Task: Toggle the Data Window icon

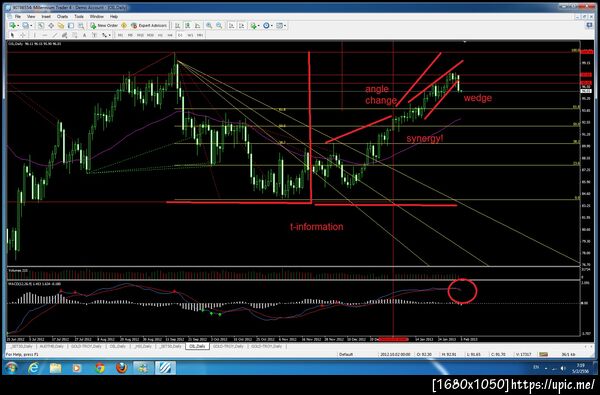Action: [51, 25]
